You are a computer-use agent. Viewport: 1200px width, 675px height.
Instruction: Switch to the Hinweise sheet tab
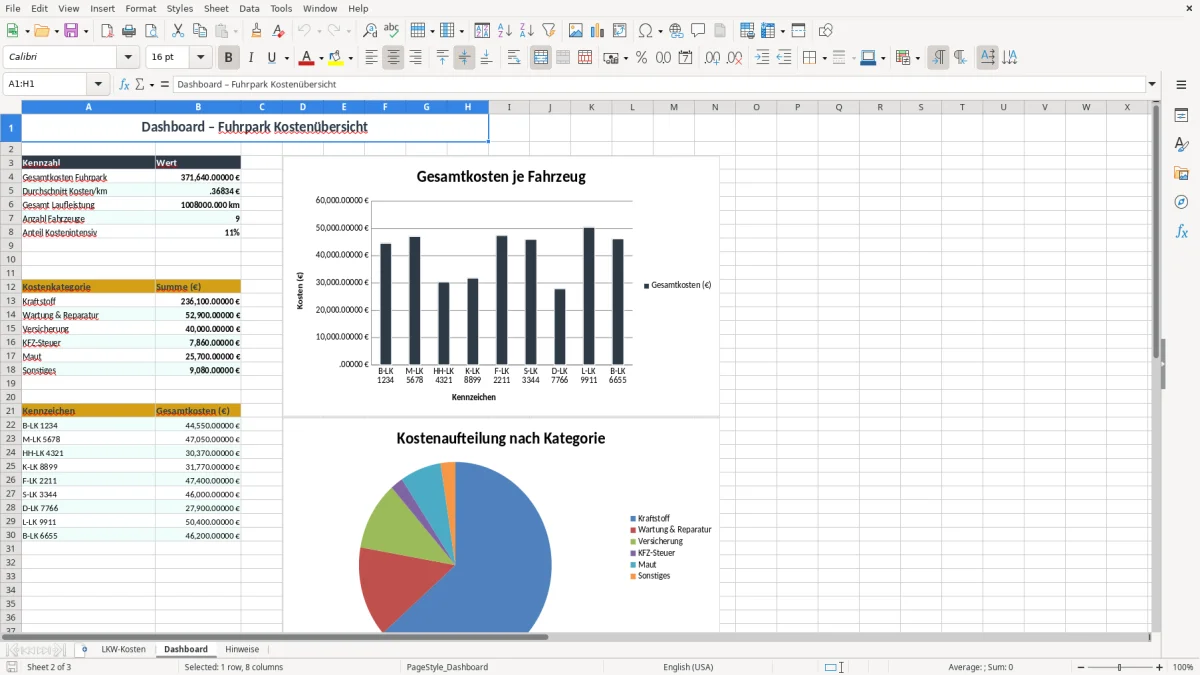tap(242, 649)
